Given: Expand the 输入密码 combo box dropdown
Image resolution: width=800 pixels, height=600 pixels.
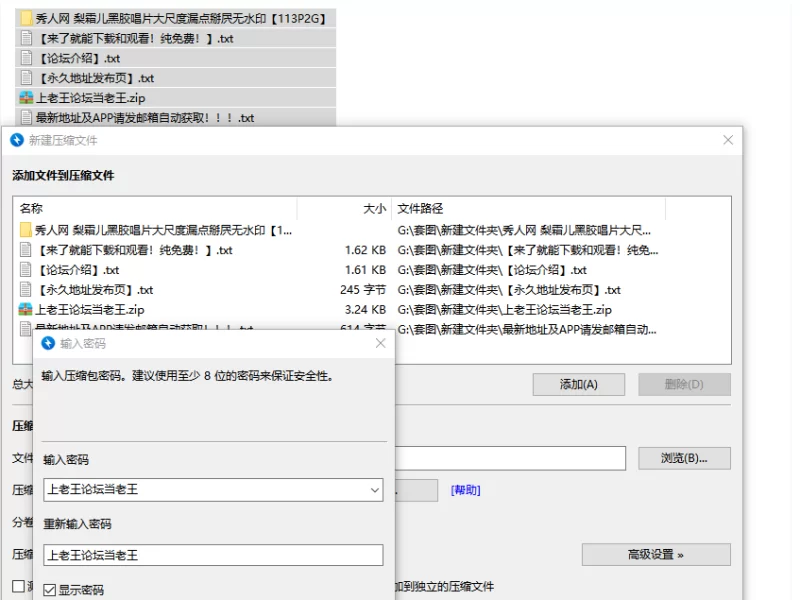Looking at the screenshot, I should [x=374, y=490].
